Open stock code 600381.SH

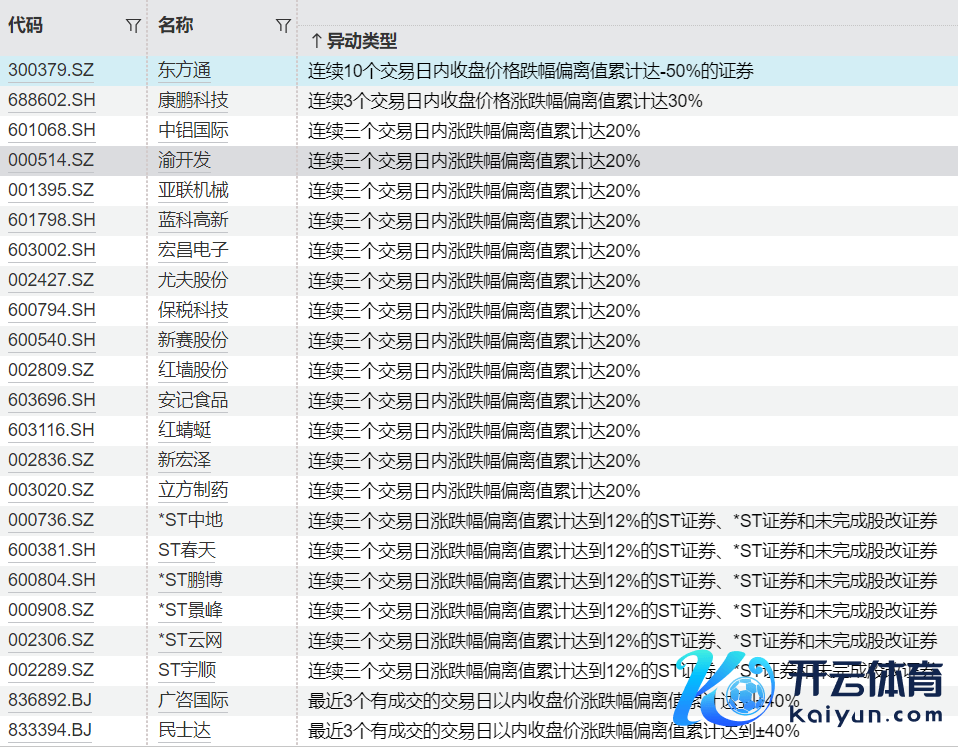click(52, 551)
